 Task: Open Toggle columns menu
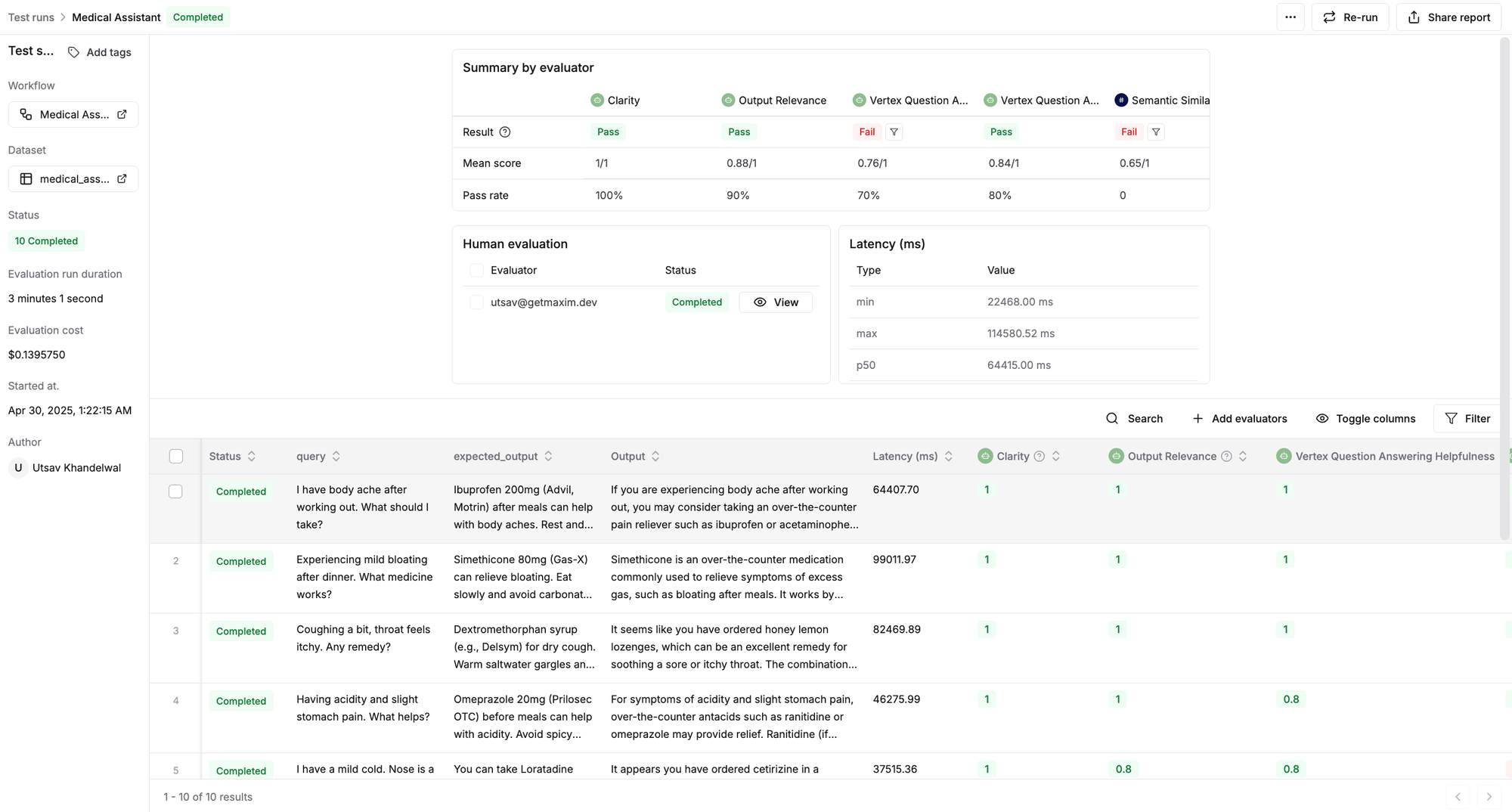pyautogui.click(x=1365, y=419)
